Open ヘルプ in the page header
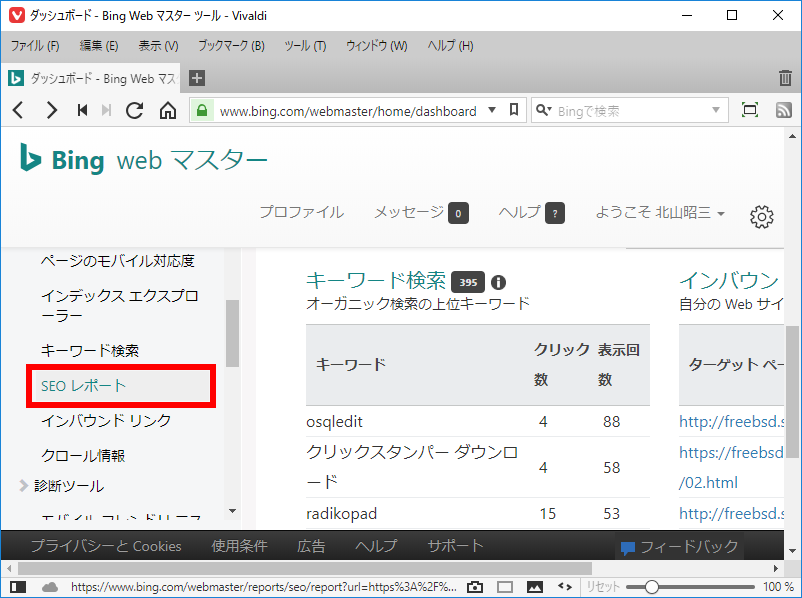This screenshot has height=598, width=802. point(531,212)
